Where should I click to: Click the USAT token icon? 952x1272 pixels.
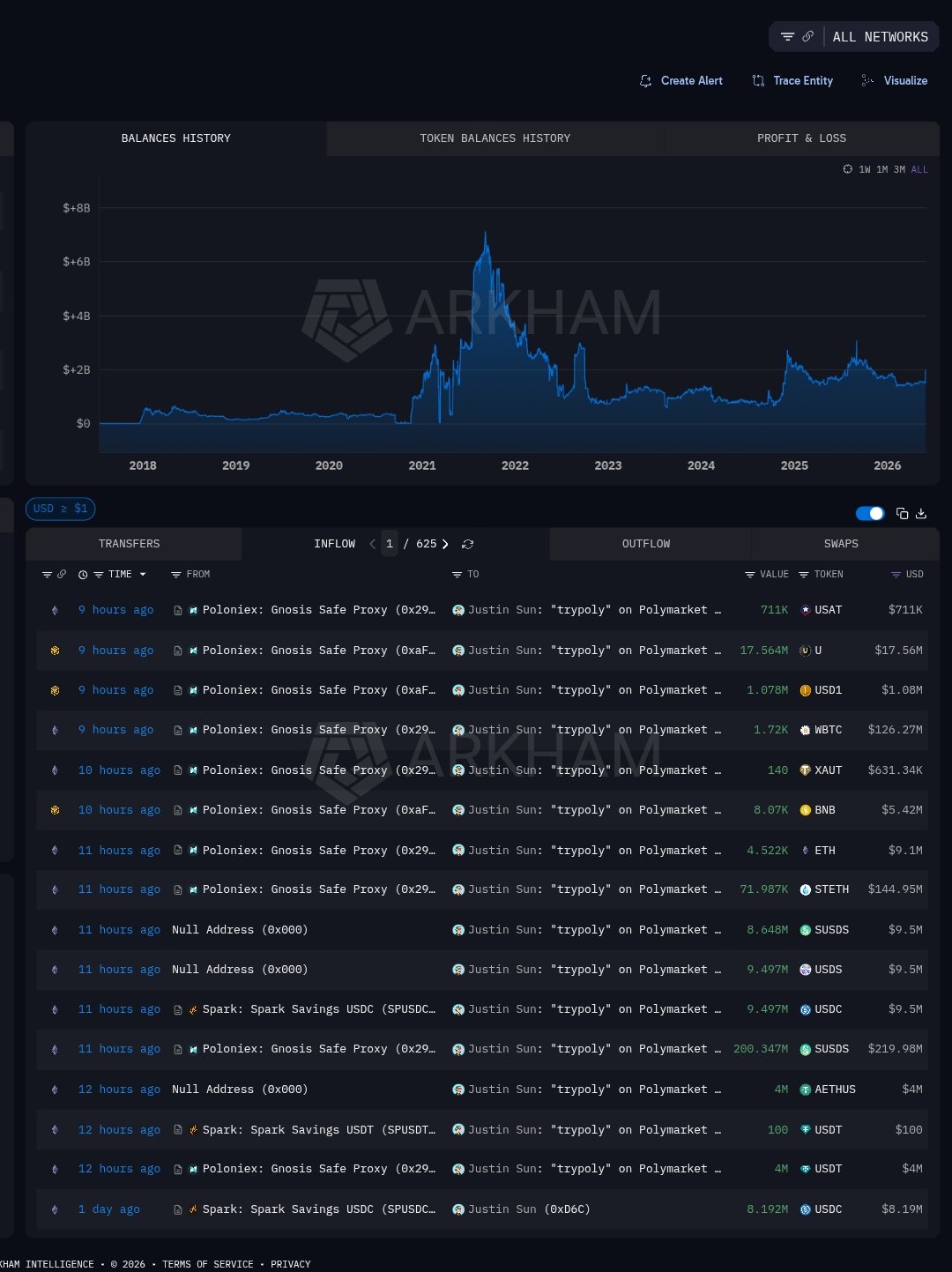[805, 610]
